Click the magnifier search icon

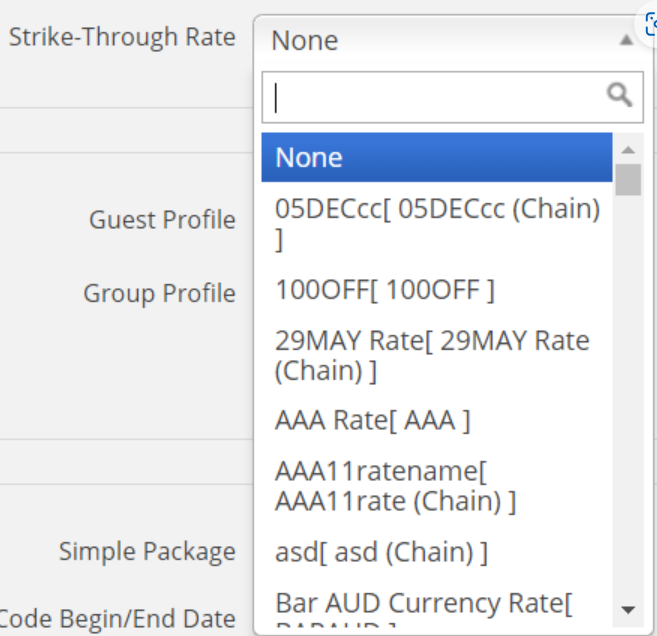point(619,95)
